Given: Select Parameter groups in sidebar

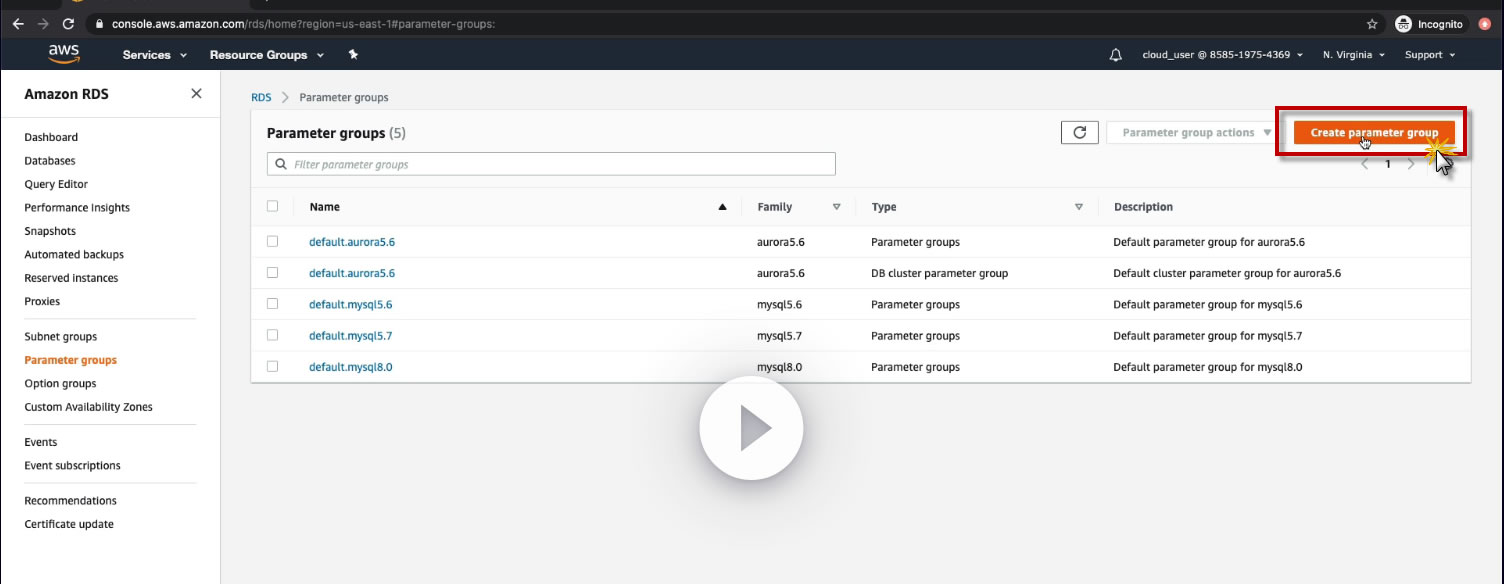Looking at the screenshot, I should pos(70,360).
